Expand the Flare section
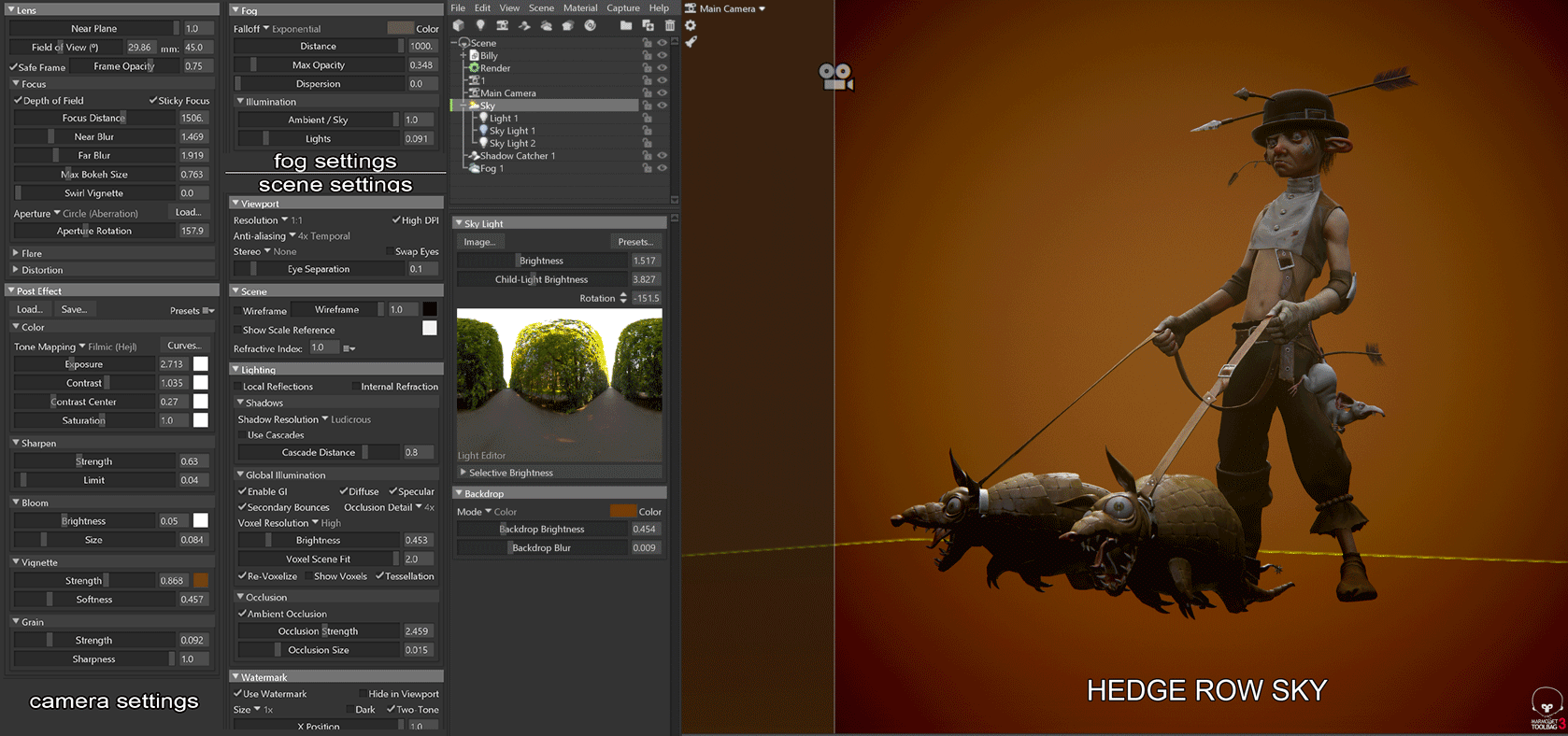Viewport: 1568px width, 736px height. [x=16, y=253]
